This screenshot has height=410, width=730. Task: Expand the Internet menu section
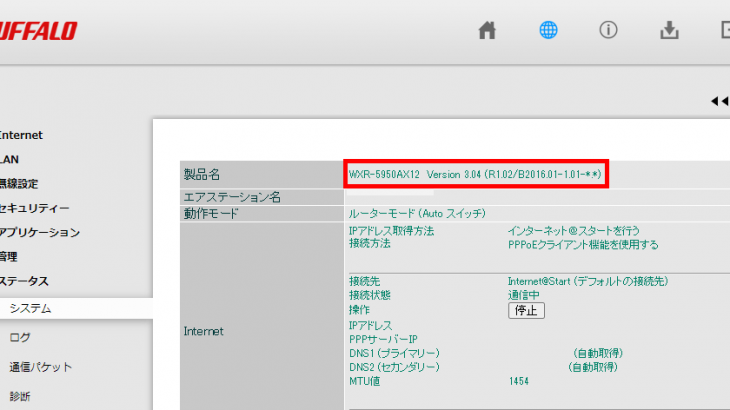[21, 135]
